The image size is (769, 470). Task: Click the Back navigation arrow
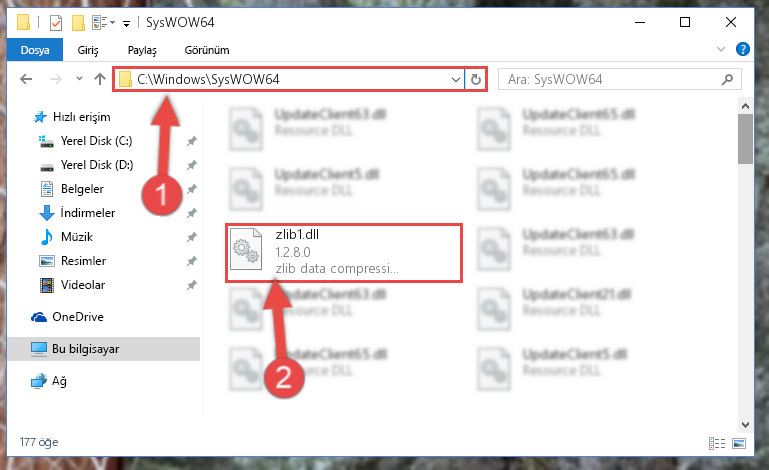26,79
